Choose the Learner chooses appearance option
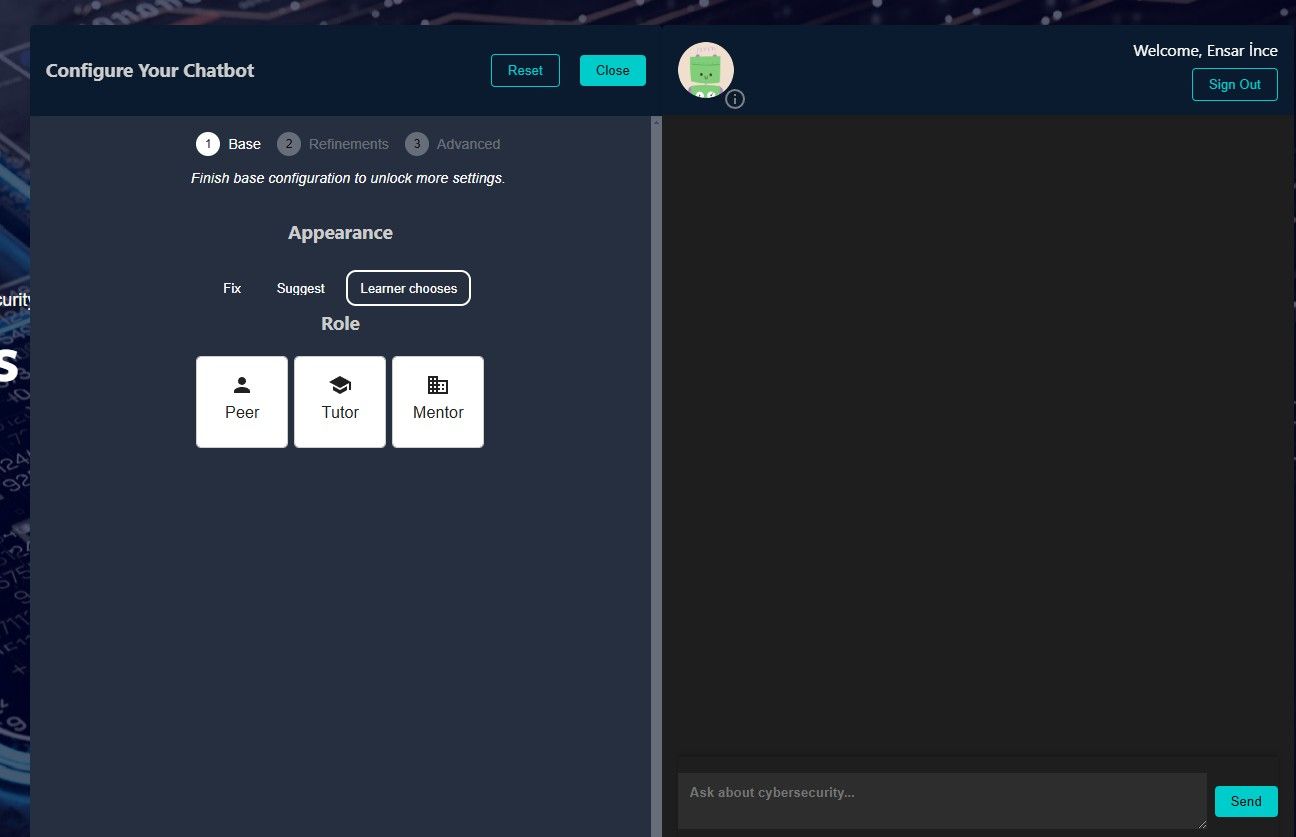The width and height of the screenshot is (1296, 837). pos(408,288)
